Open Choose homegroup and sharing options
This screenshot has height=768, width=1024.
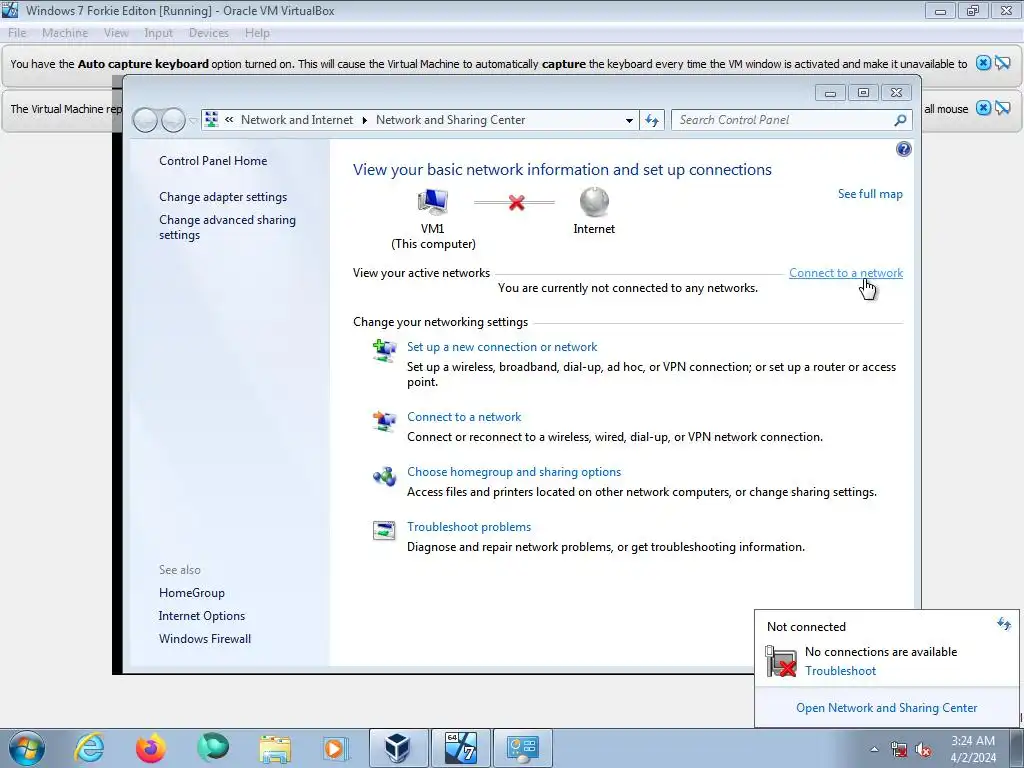pyautogui.click(x=514, y=472)
